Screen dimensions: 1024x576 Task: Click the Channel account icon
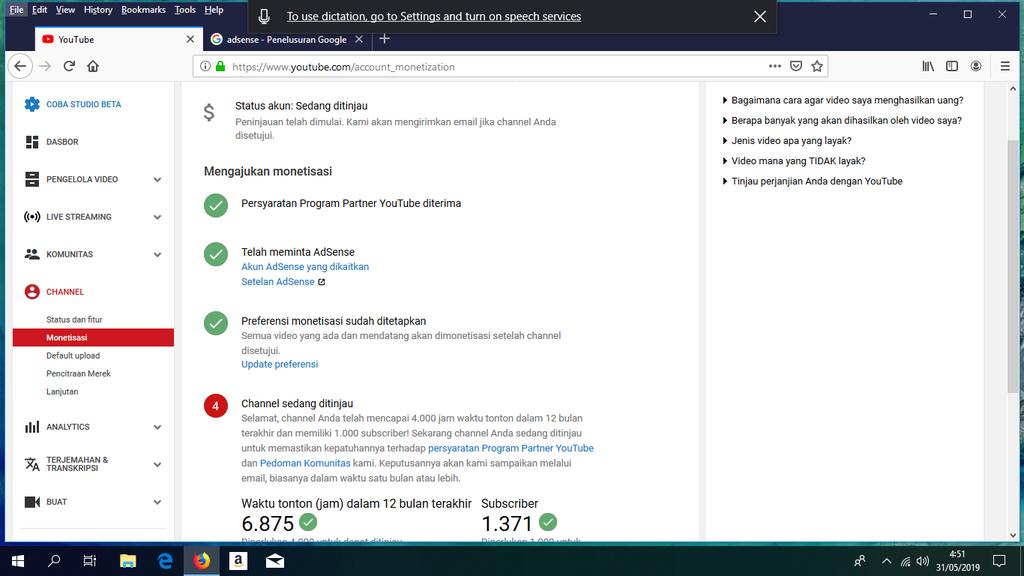(x=31, y=292)
